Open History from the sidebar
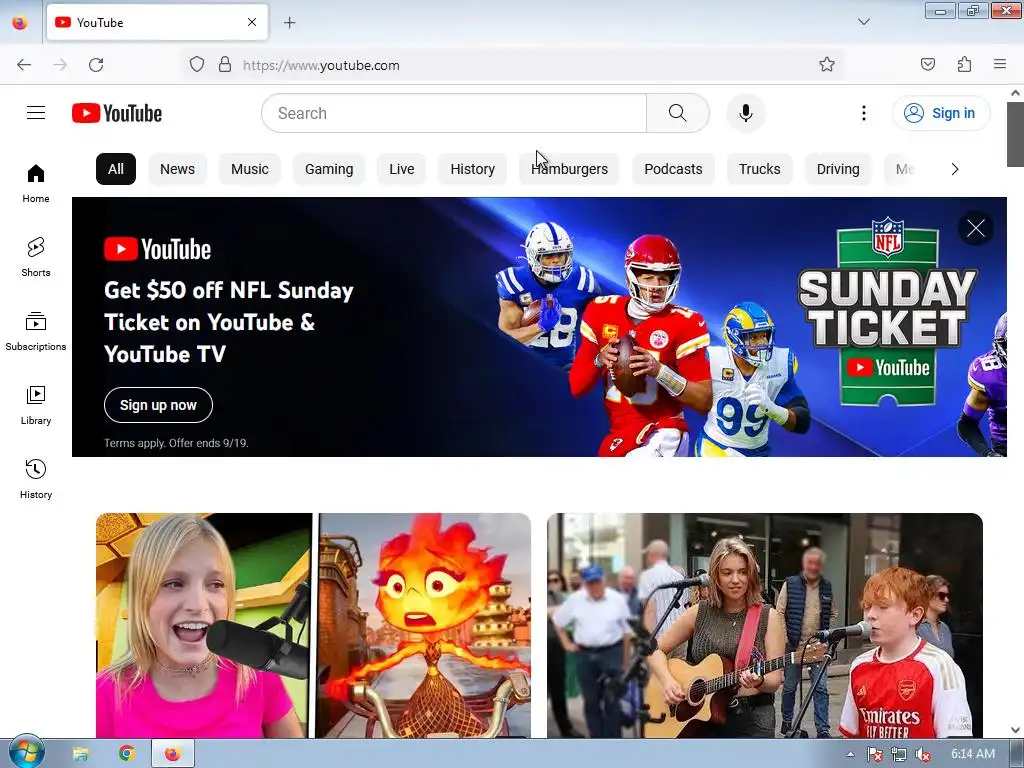The image size is (1024, 768). pos(36,479)
